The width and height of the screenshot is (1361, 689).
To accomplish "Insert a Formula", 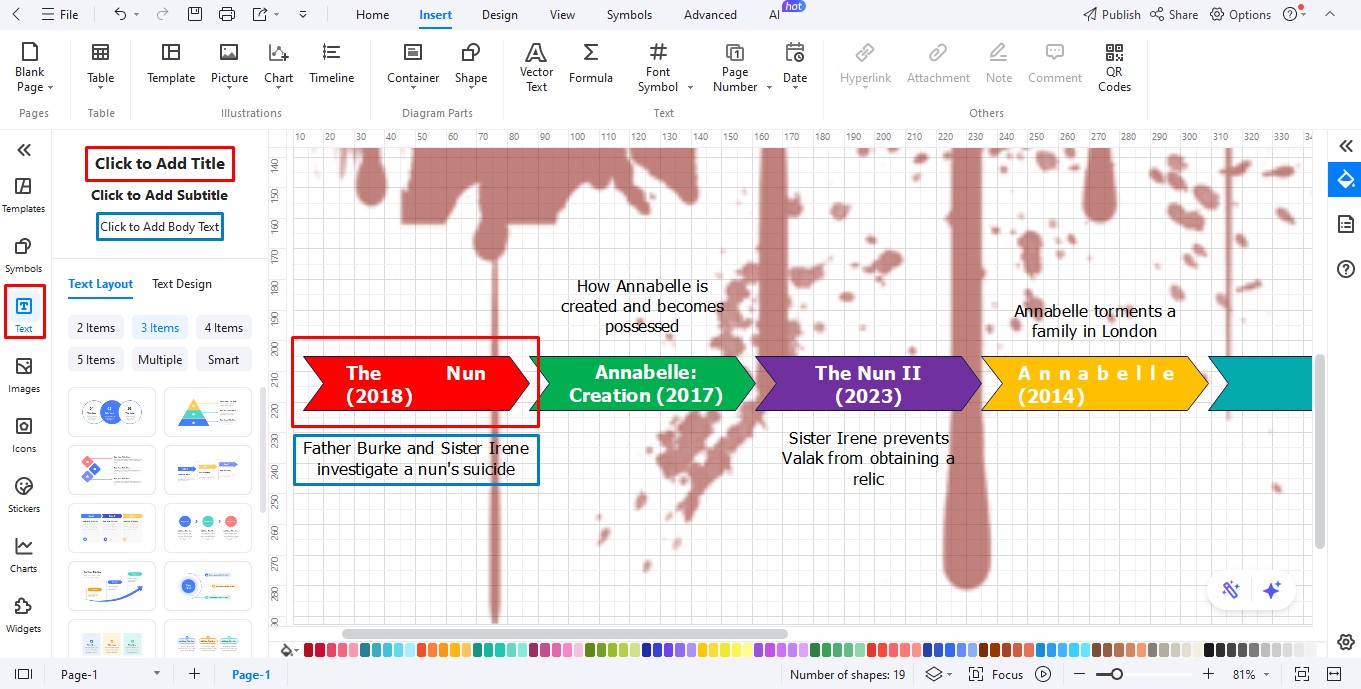I will coord(591,64).
